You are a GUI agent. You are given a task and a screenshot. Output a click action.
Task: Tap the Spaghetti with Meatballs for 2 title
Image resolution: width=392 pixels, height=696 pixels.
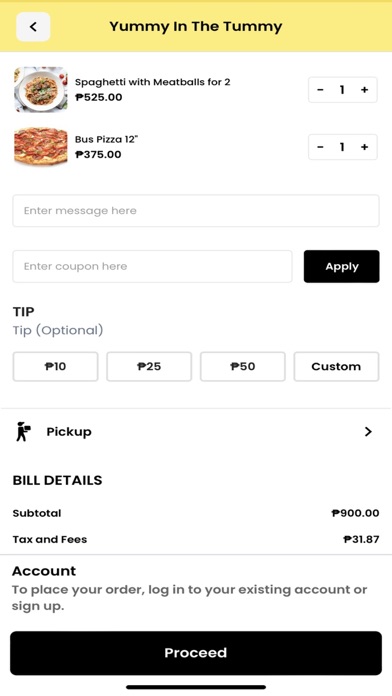152,82
